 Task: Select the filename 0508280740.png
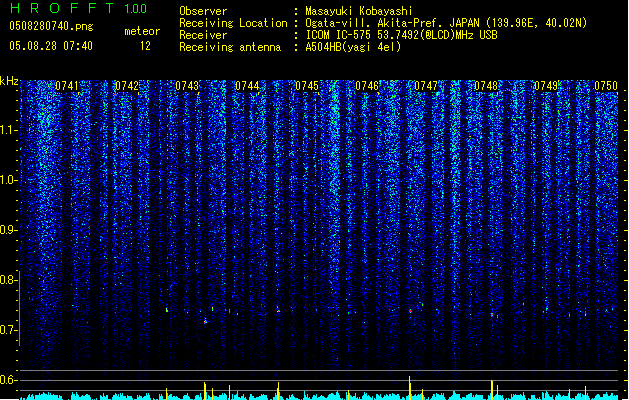point(51,26)
